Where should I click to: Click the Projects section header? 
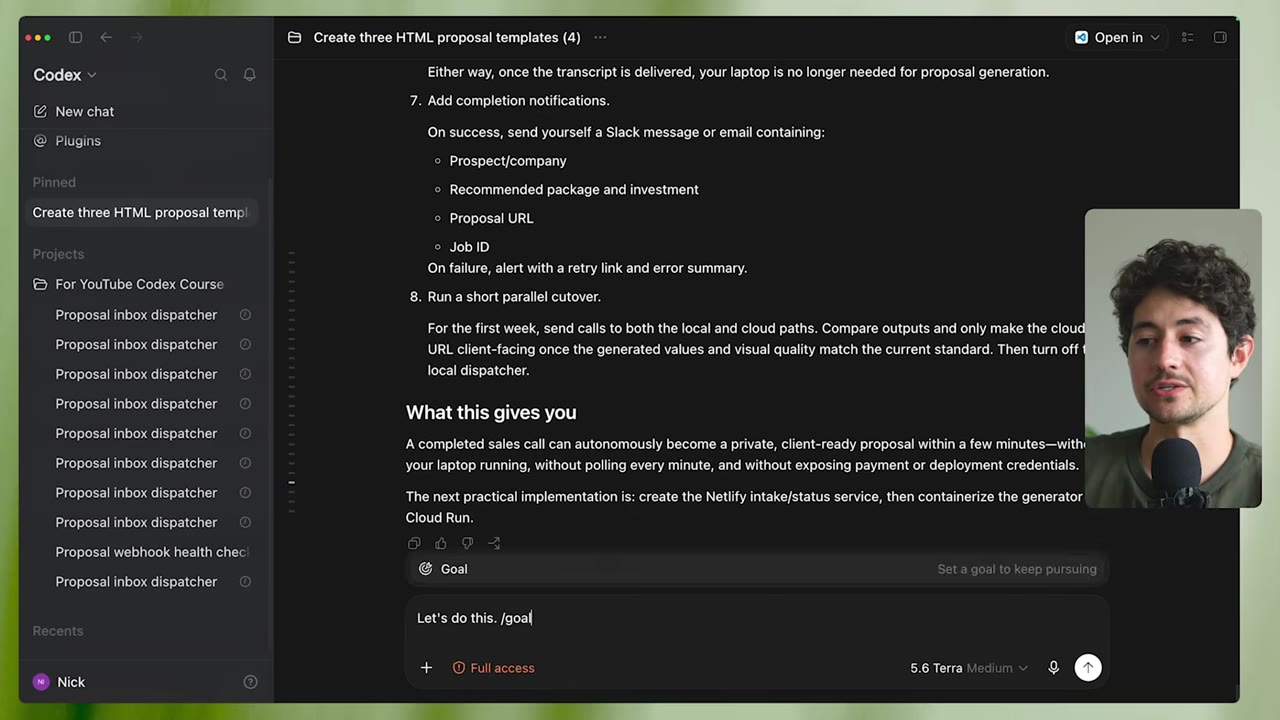[x=58, y=254]
